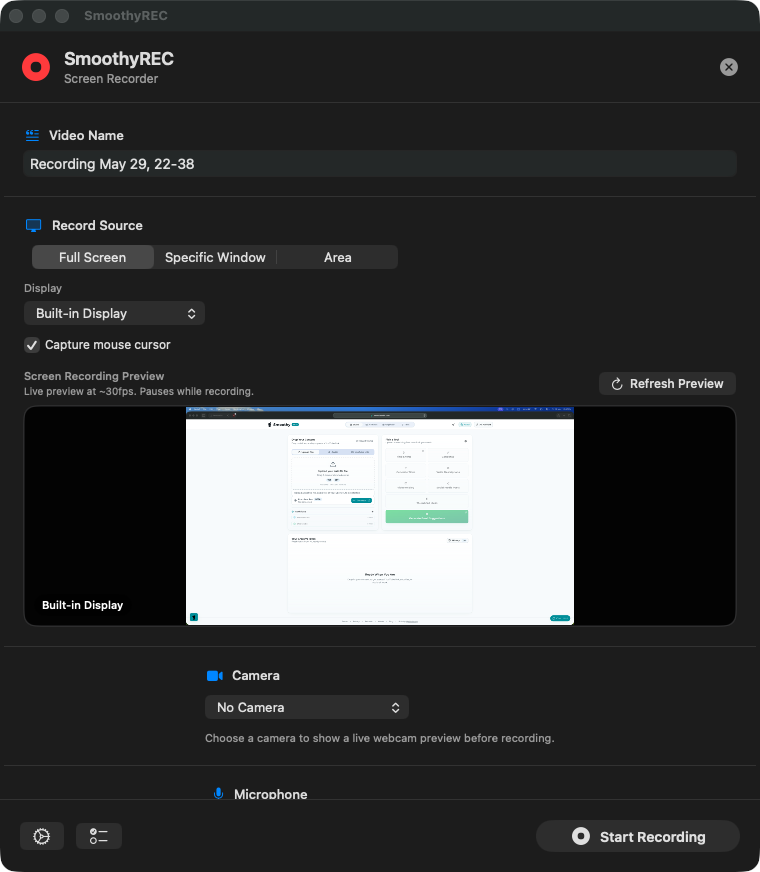Start Recording with the bottom button

tap(638, 836)
